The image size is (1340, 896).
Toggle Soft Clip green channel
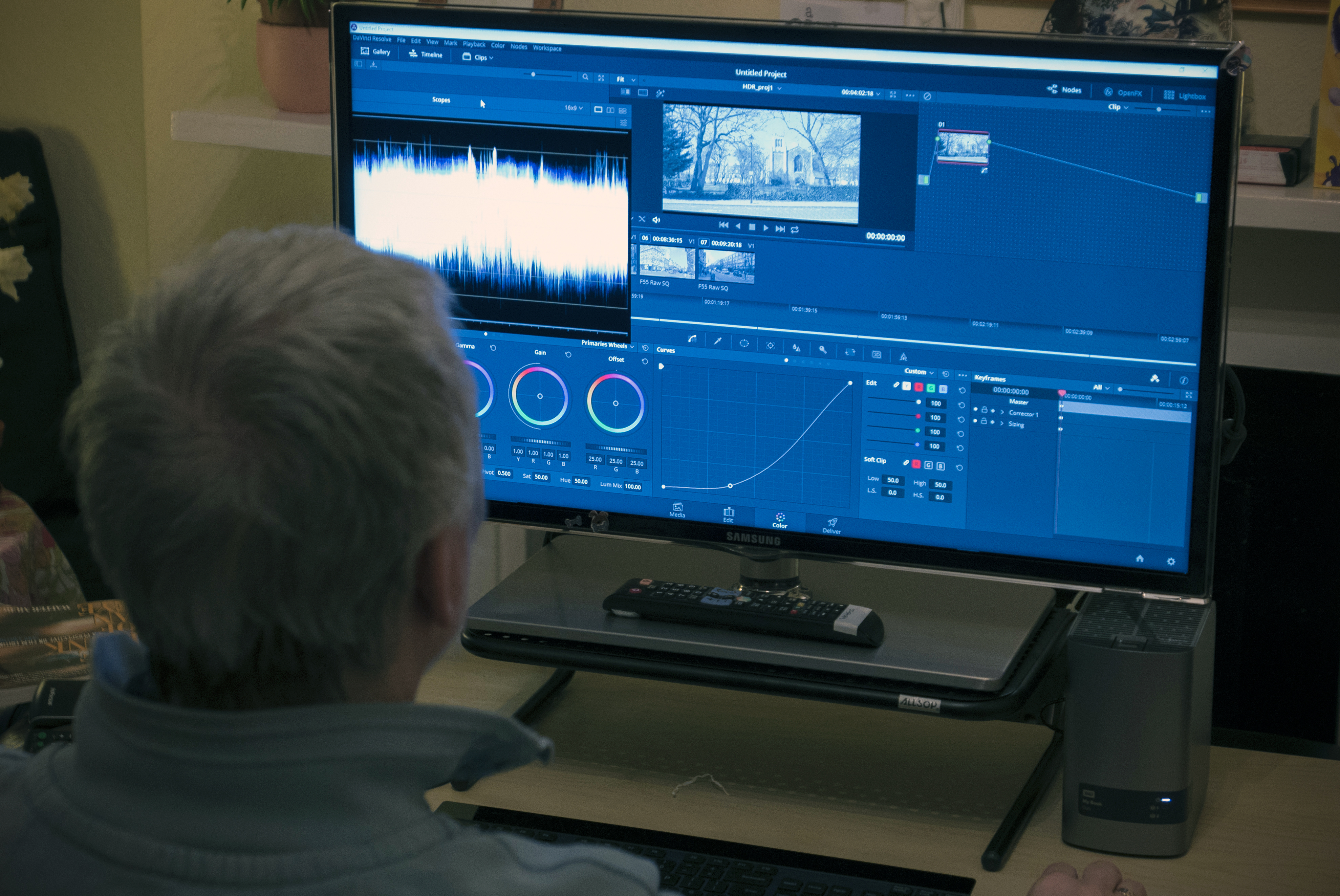tap(929, 465)
